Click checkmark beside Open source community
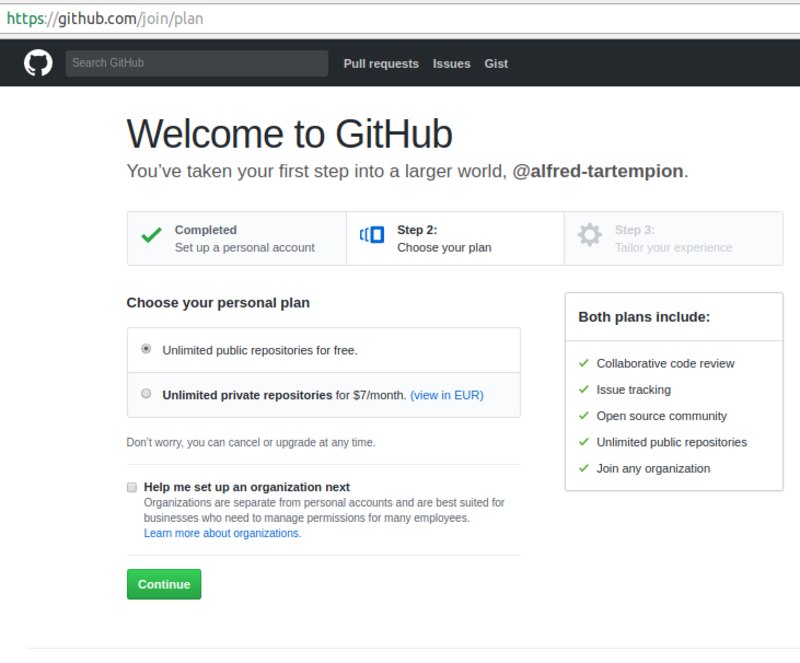The height and width of the screenshot is (663, 800). (x=584, y=415)
